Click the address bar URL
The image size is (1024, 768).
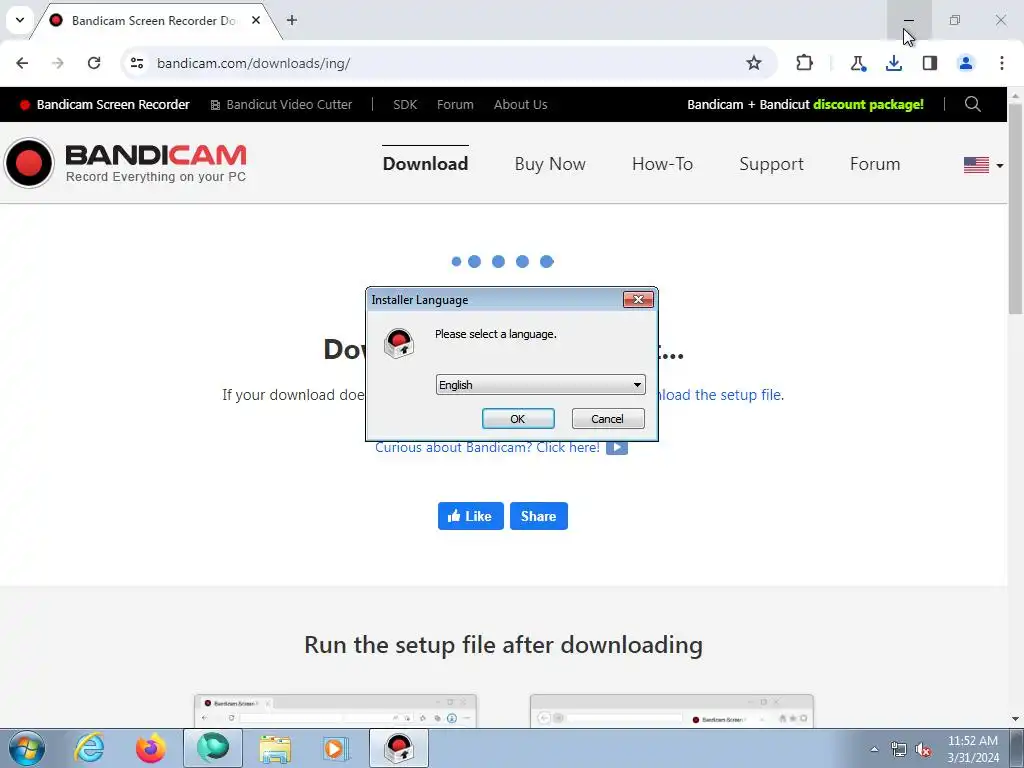pos(253,63)
